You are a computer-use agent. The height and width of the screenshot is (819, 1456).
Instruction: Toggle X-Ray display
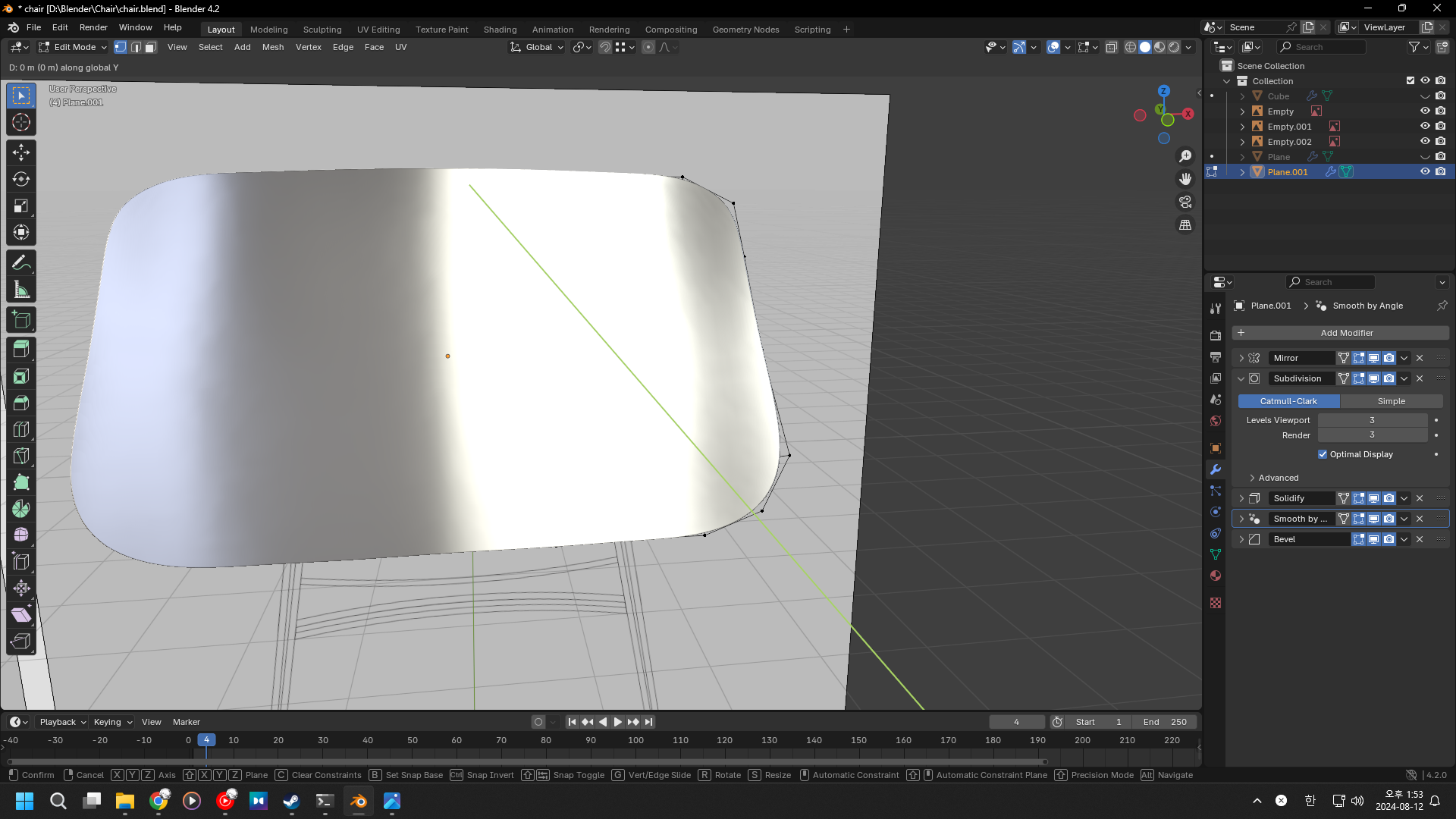click(1111, 47)
